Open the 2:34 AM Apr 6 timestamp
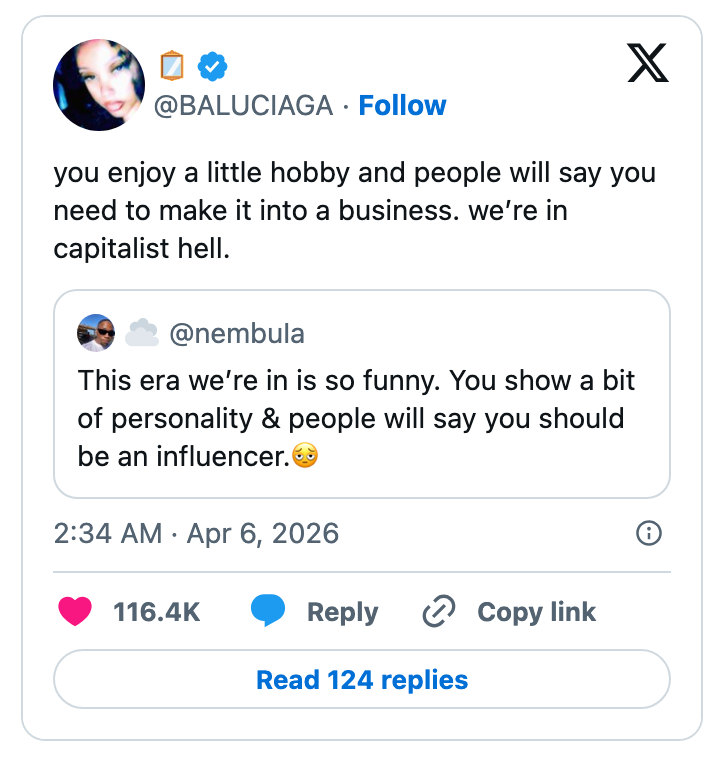Image resolution: width=726 pixels, height=762 pixels. coord(196,533)
